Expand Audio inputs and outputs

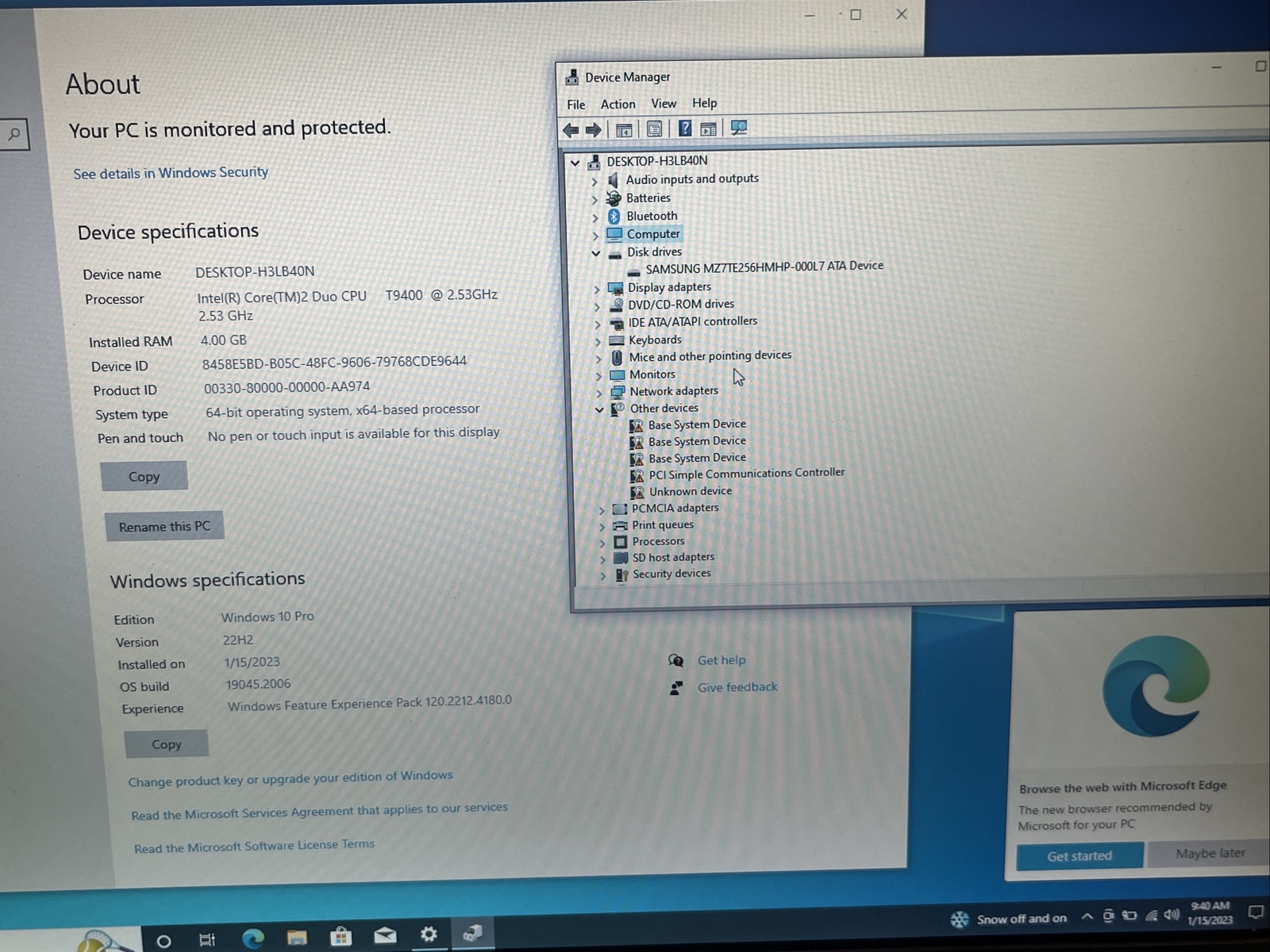tap(595, 181)
